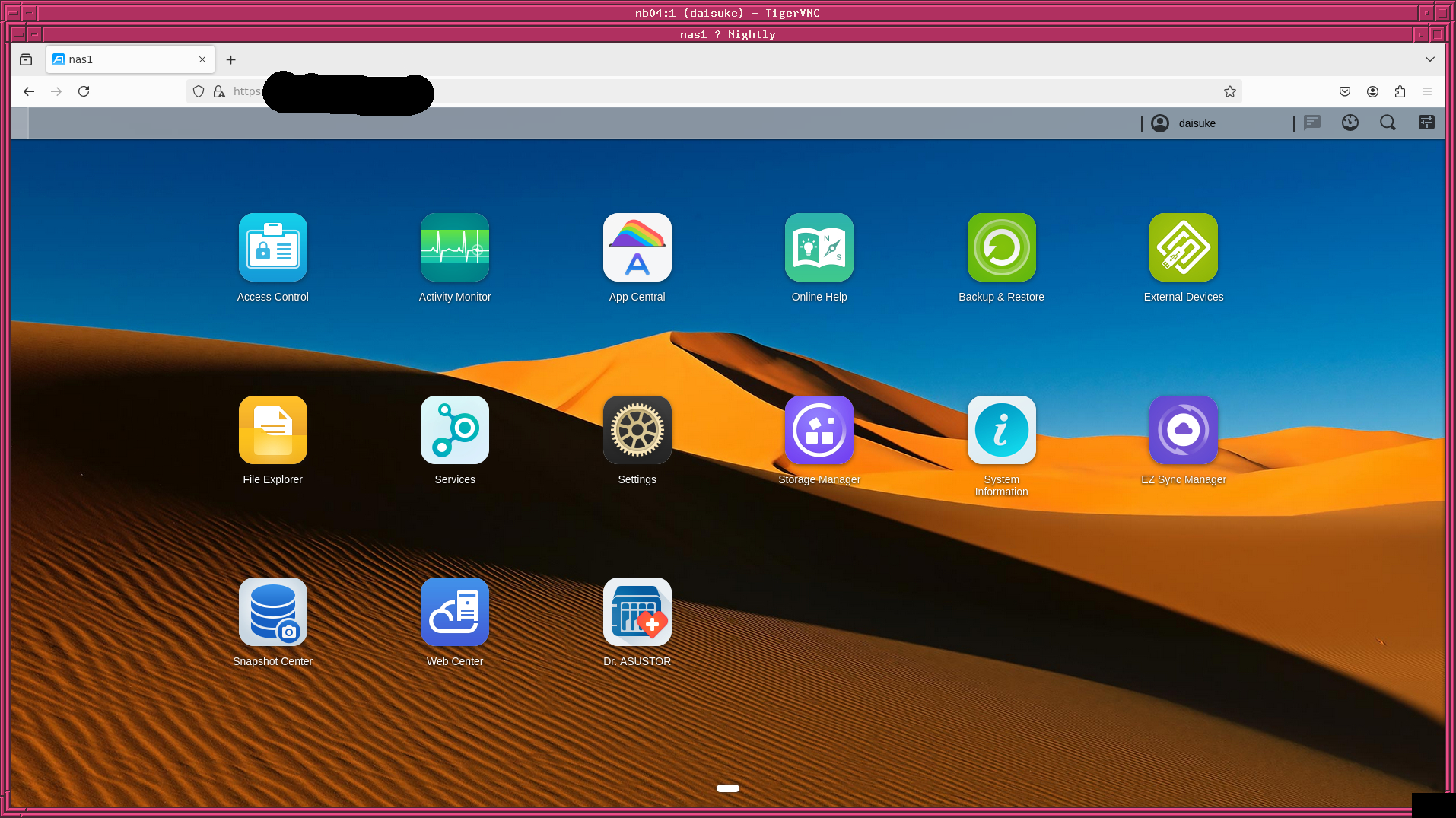
Task: Open the Services app
Action: [x=454, y=430]
